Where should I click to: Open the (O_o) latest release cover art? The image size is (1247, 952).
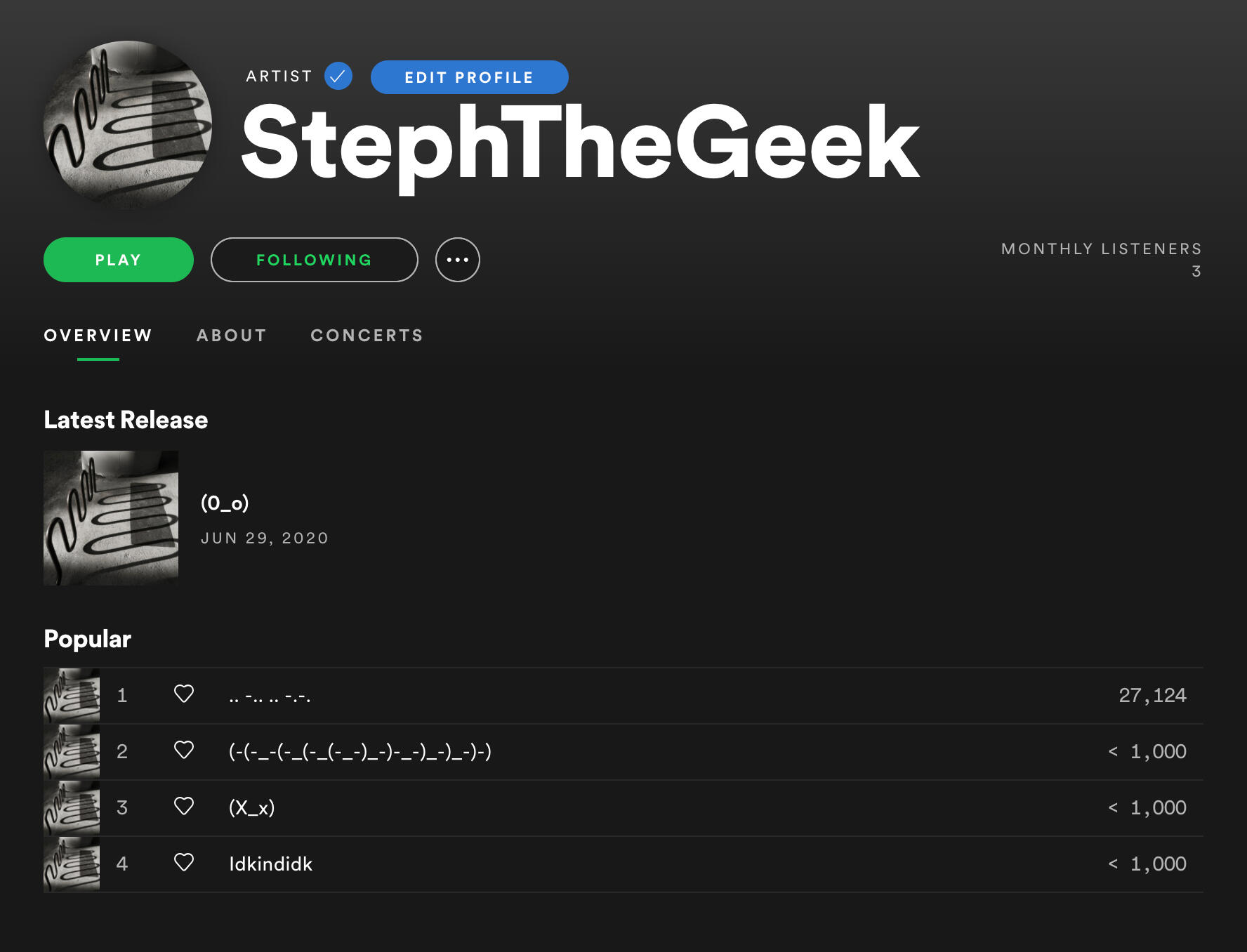click(111, 518)
